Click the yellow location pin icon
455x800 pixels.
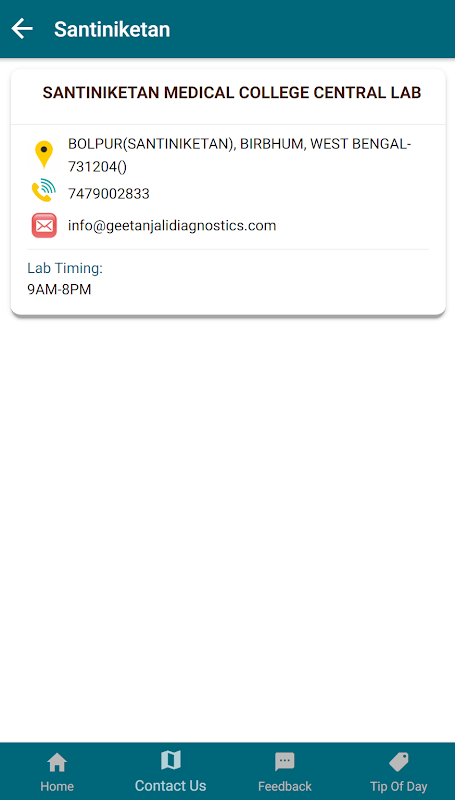tap(44, 155)
